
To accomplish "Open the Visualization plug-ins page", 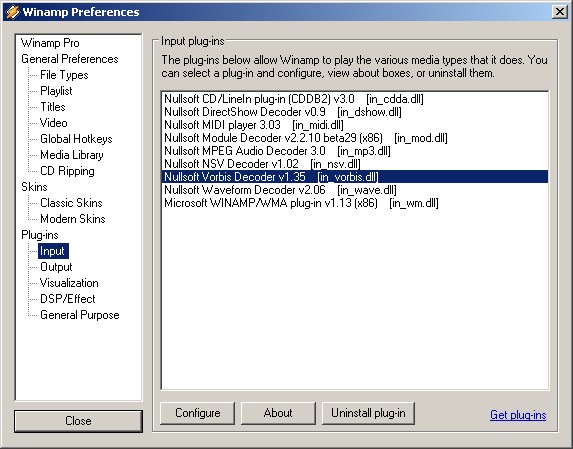I will (x=69, y=283).
